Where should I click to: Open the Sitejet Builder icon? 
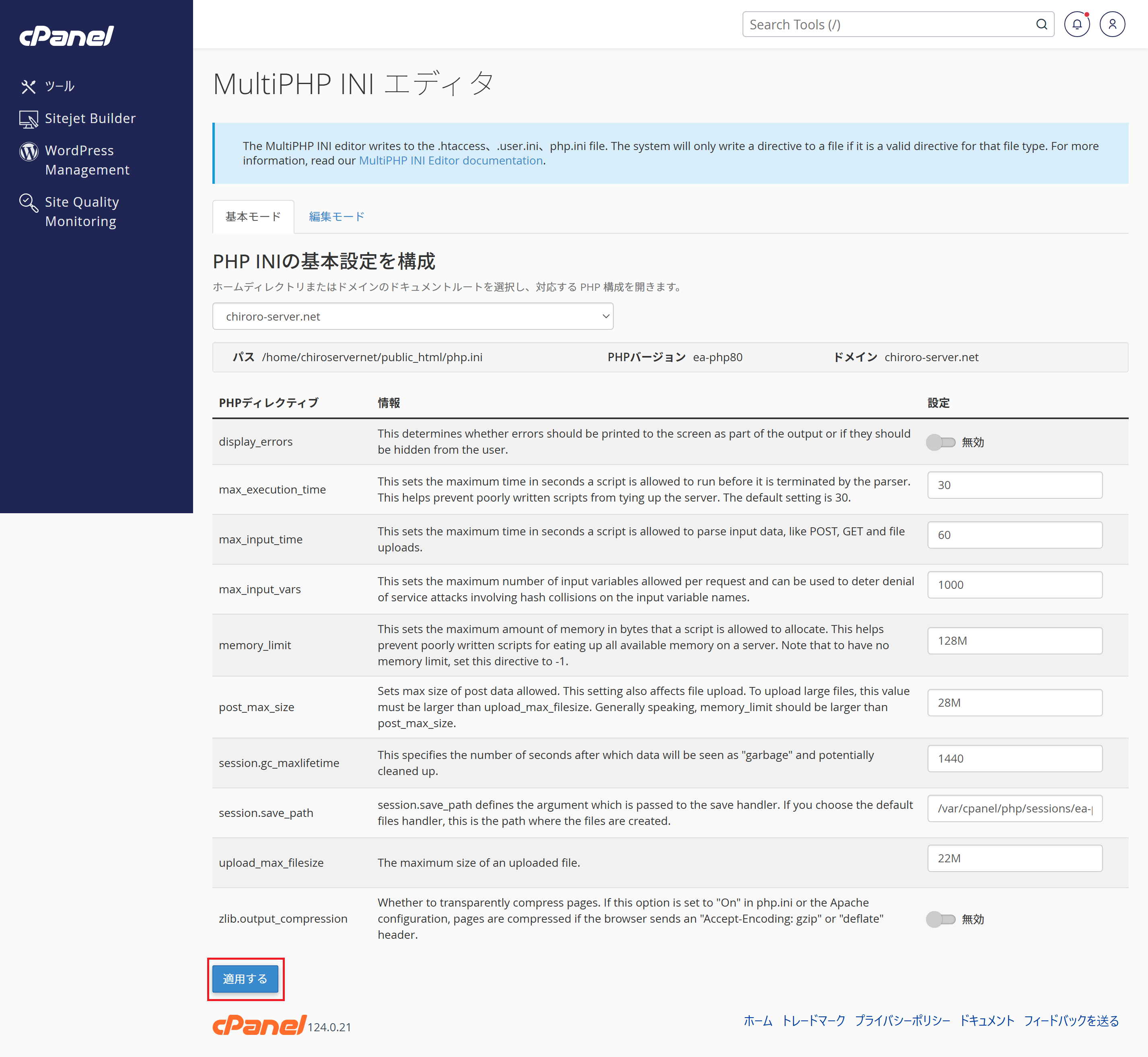click(x=29, y=119)
